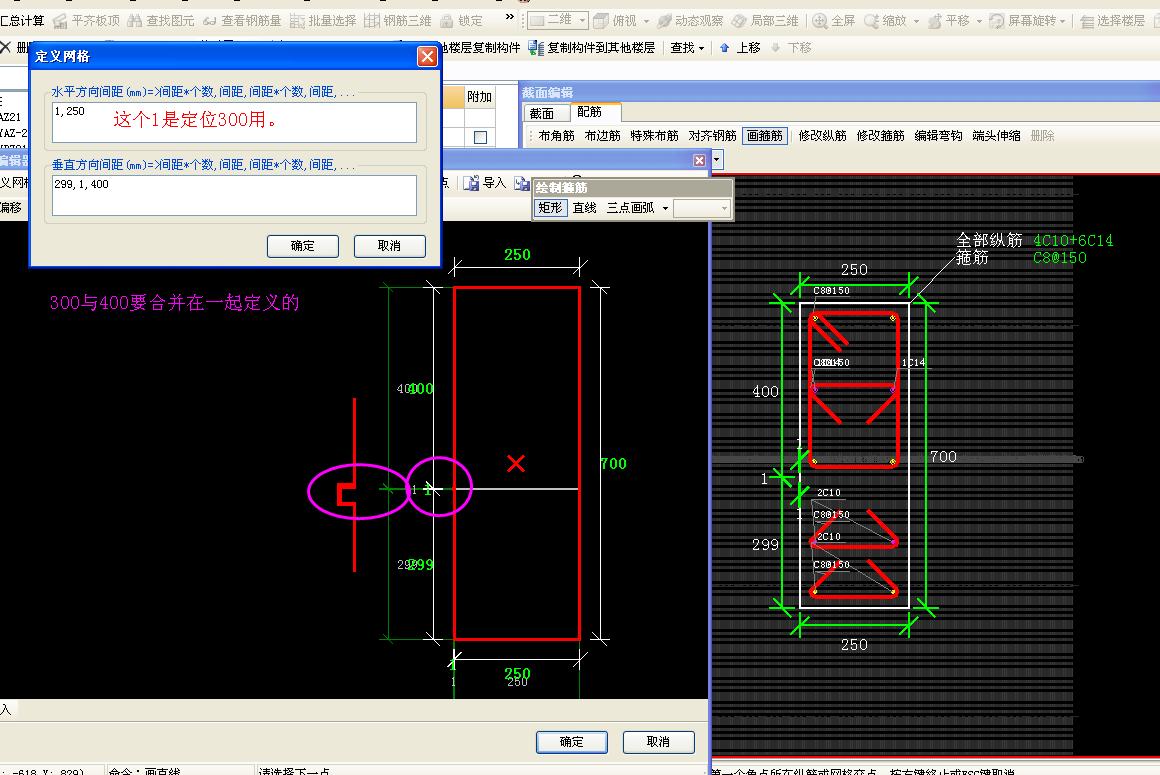The image size is (1160, 775).
Task: Open the 俯视 dropdown arrow
Action: (646, 21)
